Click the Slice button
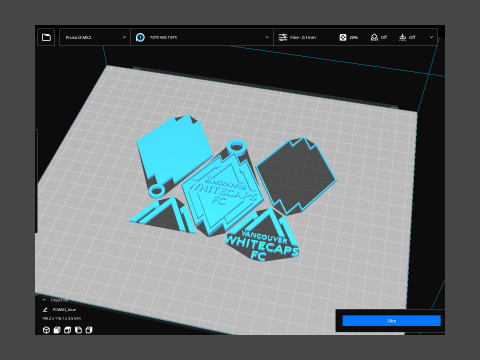Viewport: 480px width, 360px height. click(x=391, y=321)
